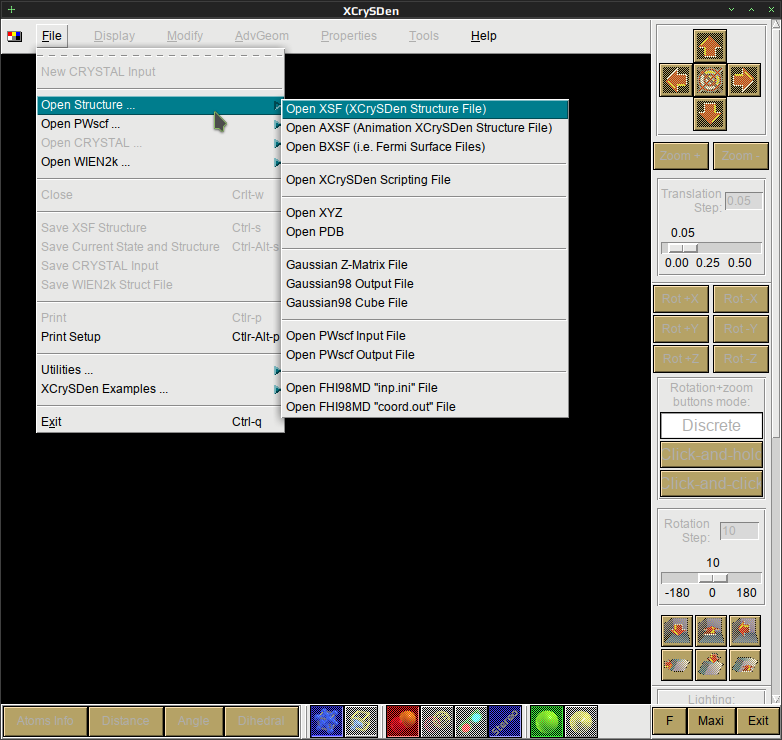
Task: Choose Open FHI98MD "coord.out" File
Action: [425, 406]
